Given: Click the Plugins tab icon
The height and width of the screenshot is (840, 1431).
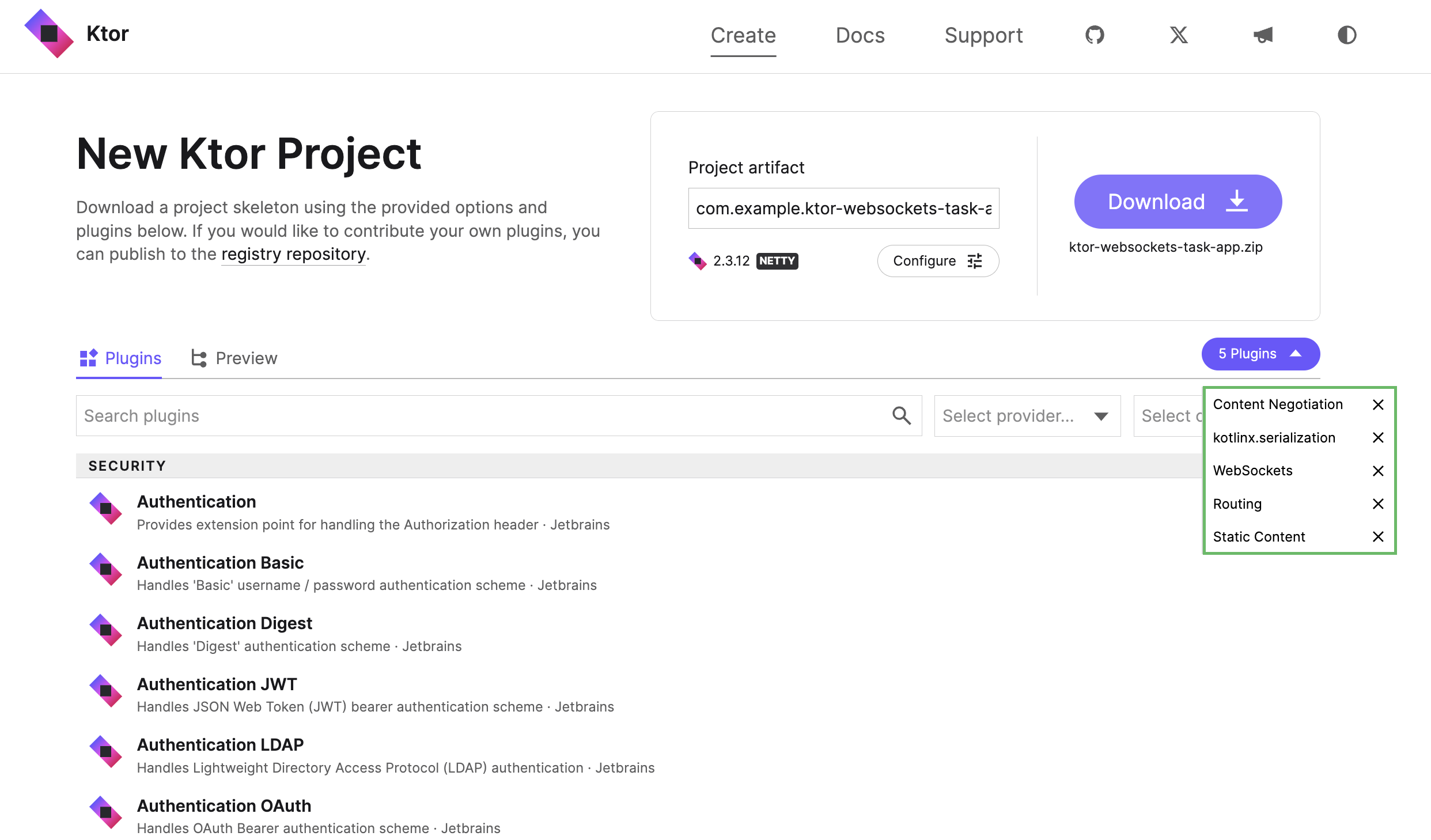Looking at the screenshot, I should [x=88, y=358].
